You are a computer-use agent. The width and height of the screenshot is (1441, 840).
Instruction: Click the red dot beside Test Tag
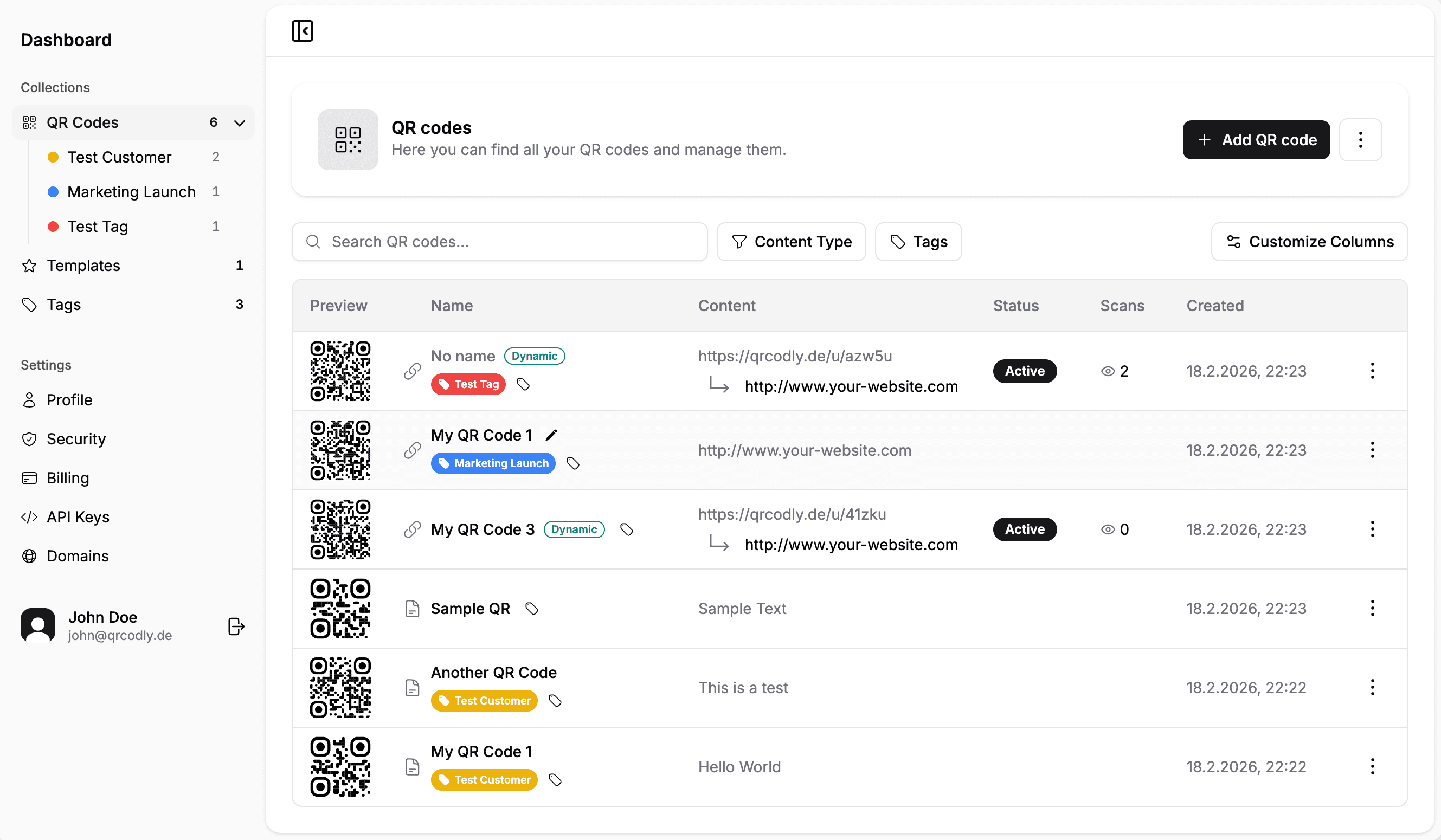click(x=53, y=227)
